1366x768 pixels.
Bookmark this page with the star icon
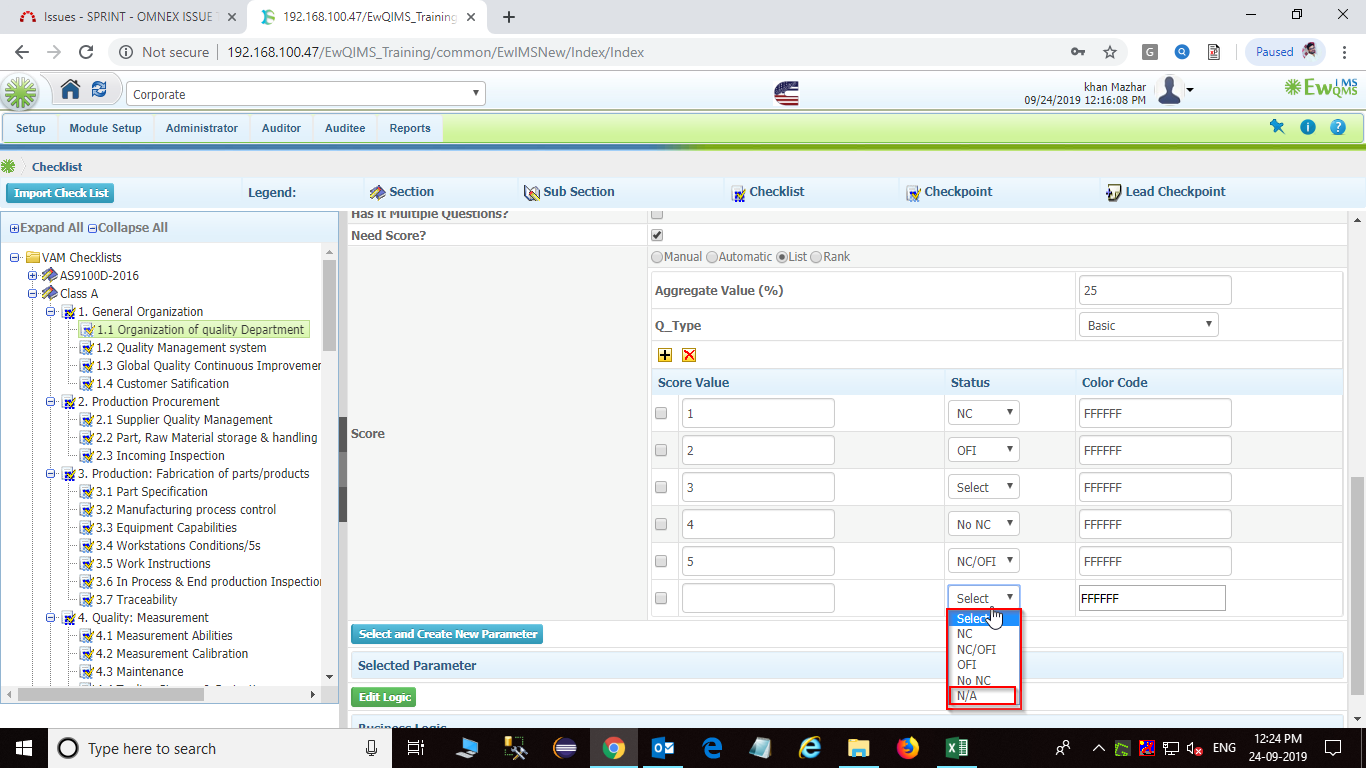(1109, 52)
